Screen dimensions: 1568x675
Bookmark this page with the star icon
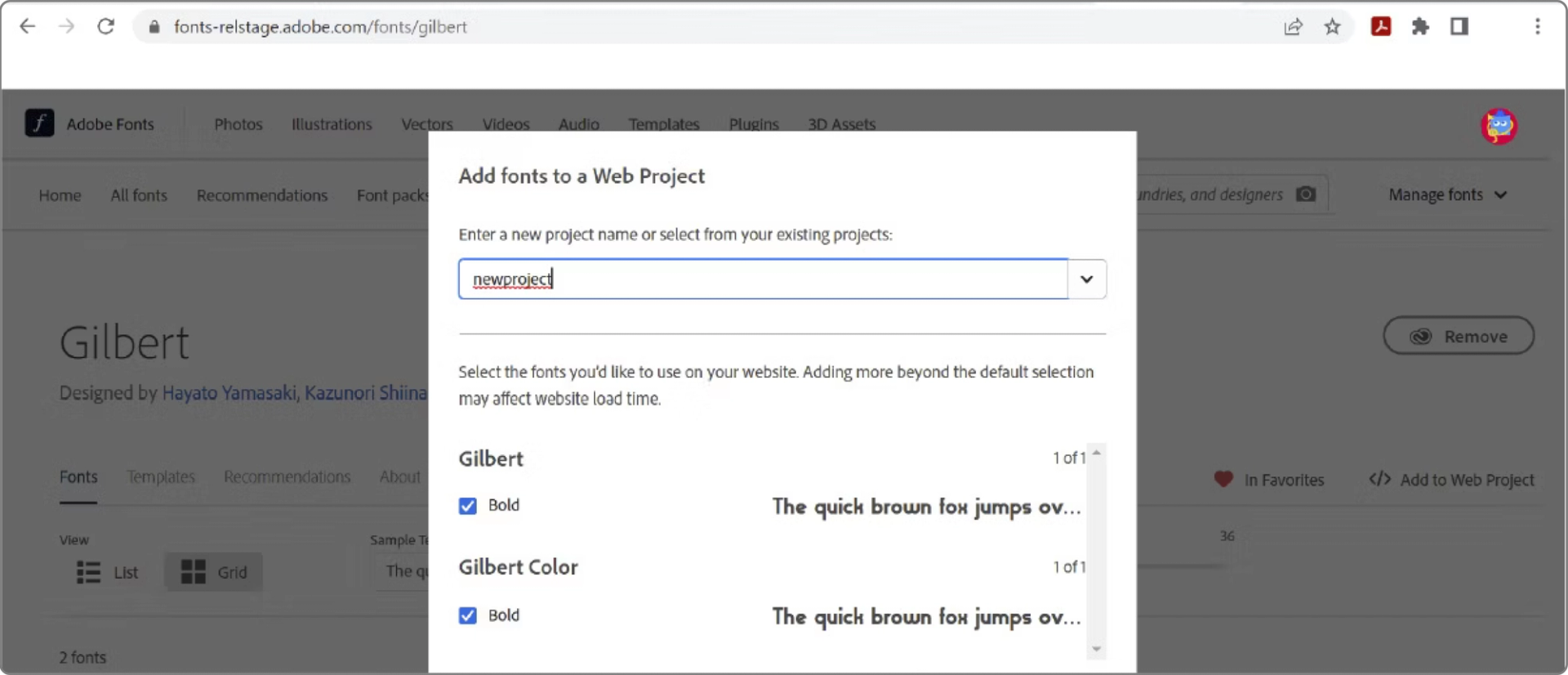point(1332,27)
